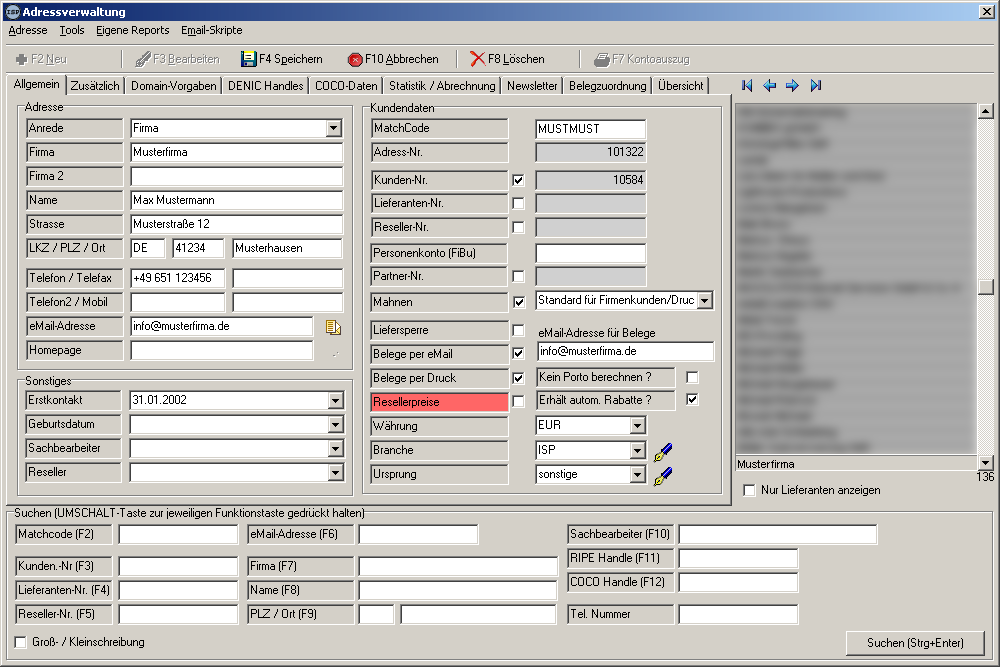
Task: Open the Währung currency dropdown
Action: click(638, 427)
